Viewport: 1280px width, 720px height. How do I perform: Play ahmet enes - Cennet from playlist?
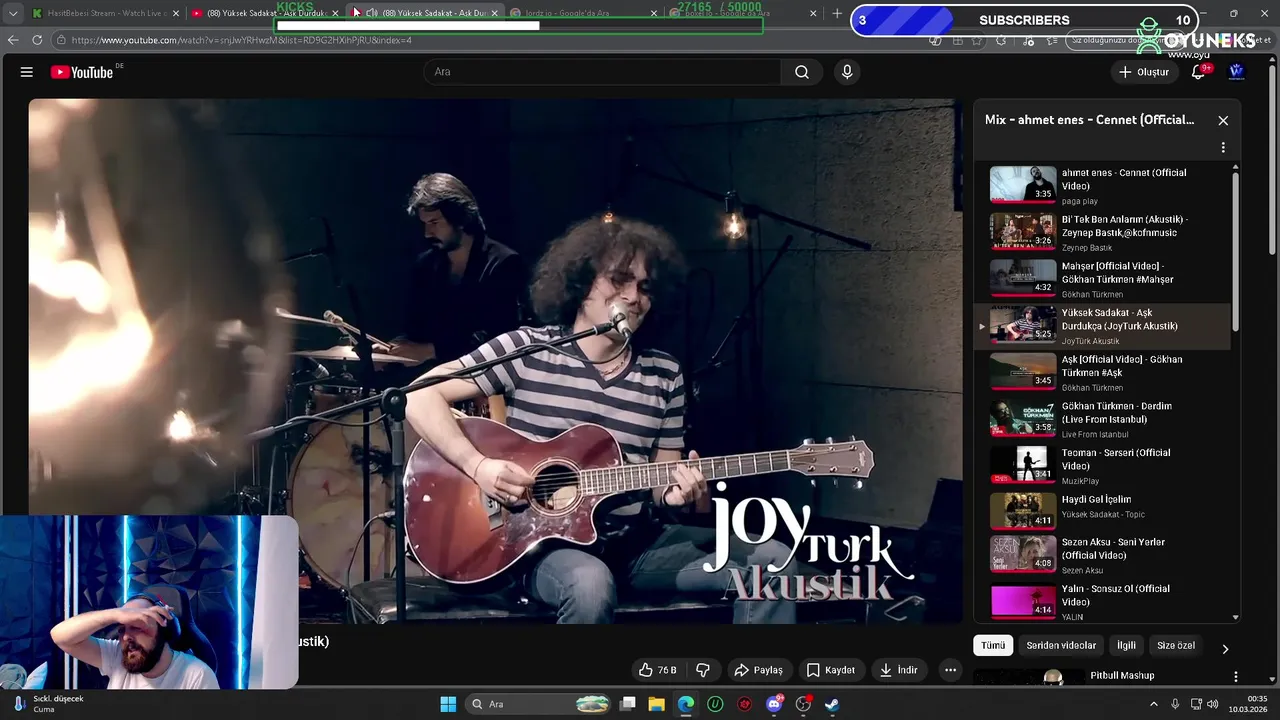pyautogui.click(x=1102, y=186)
